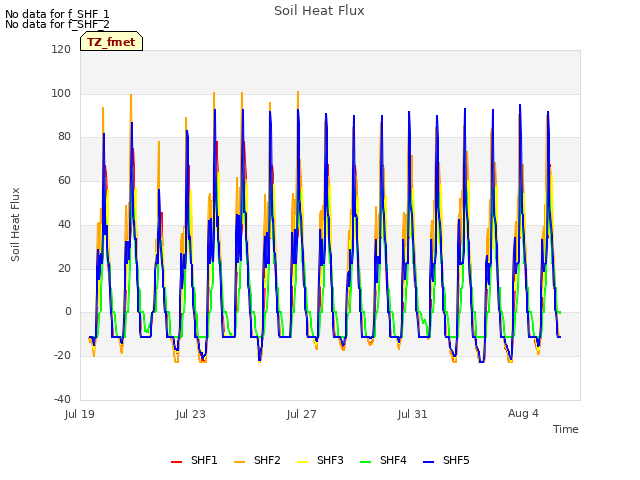Viewport: 640px width, 480px height.
Task: Click the 40 y-axis tick label
Action: [x=64, y=224]
